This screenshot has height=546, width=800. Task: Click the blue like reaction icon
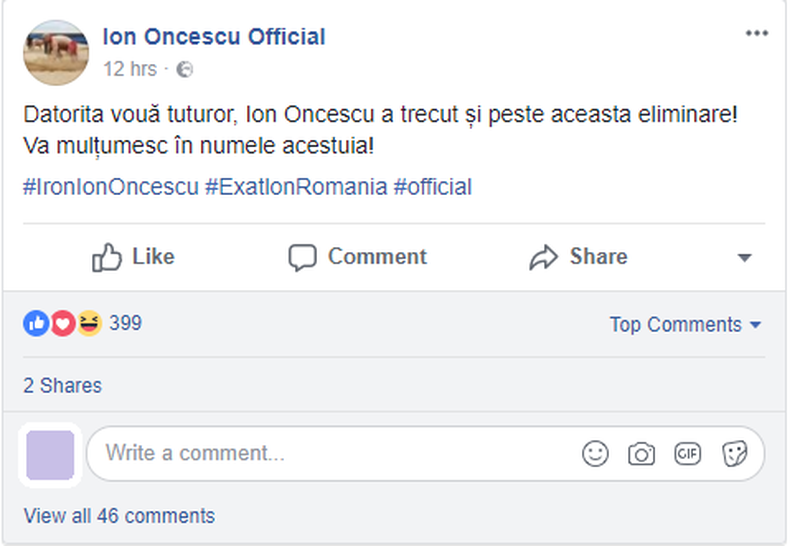(36, 323)
